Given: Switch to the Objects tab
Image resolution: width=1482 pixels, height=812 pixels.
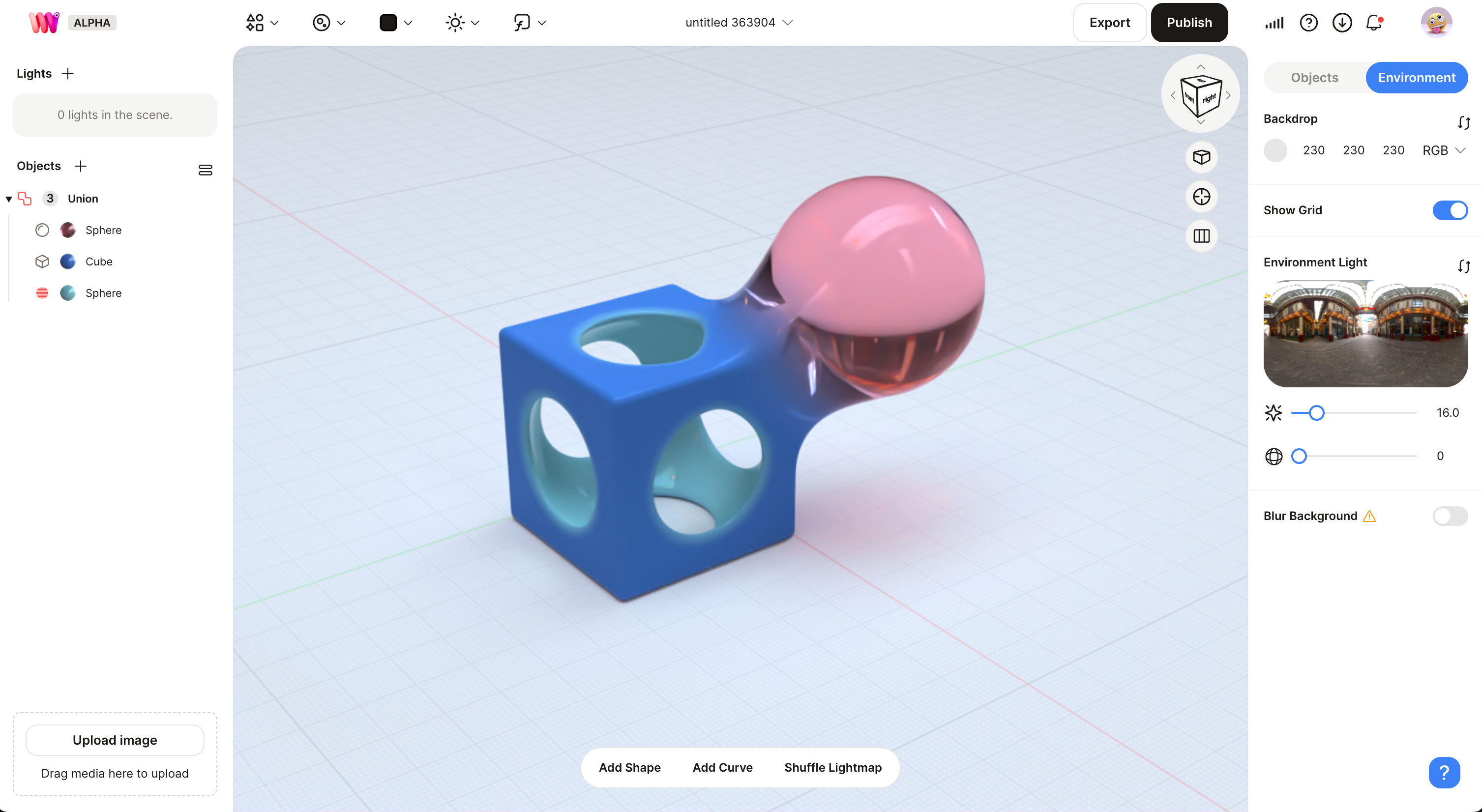Looking at the screenshot, I should pos(1314,78).
